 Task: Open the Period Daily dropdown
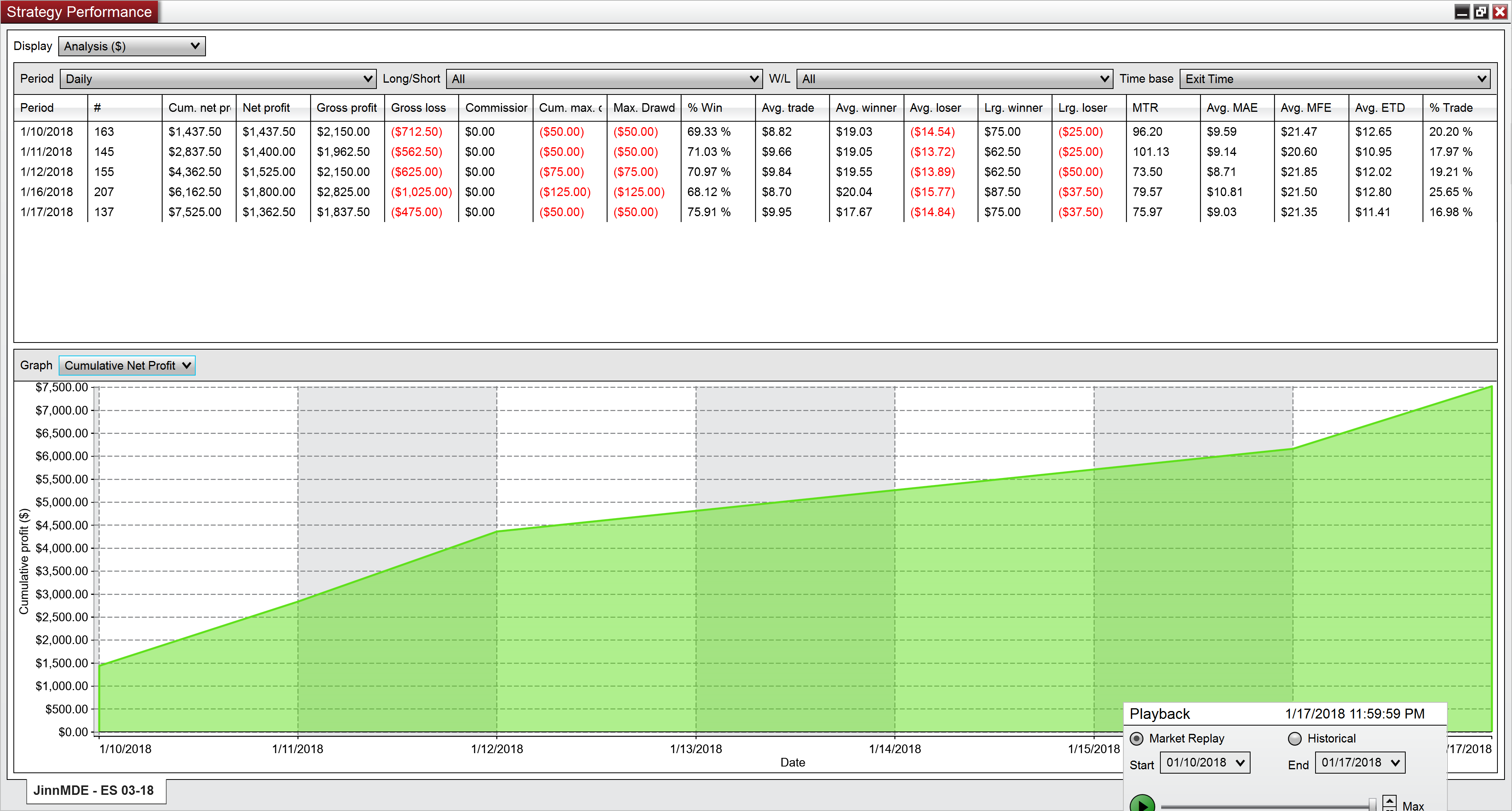(218, 79)
